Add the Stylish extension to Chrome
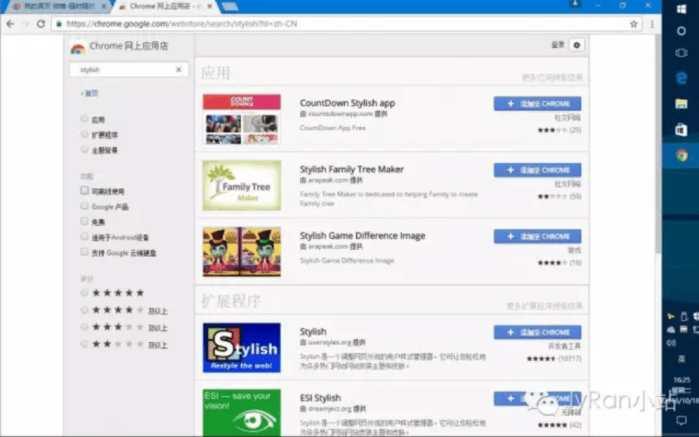Viewport: 699px width, 437px height. click(537, 332)
